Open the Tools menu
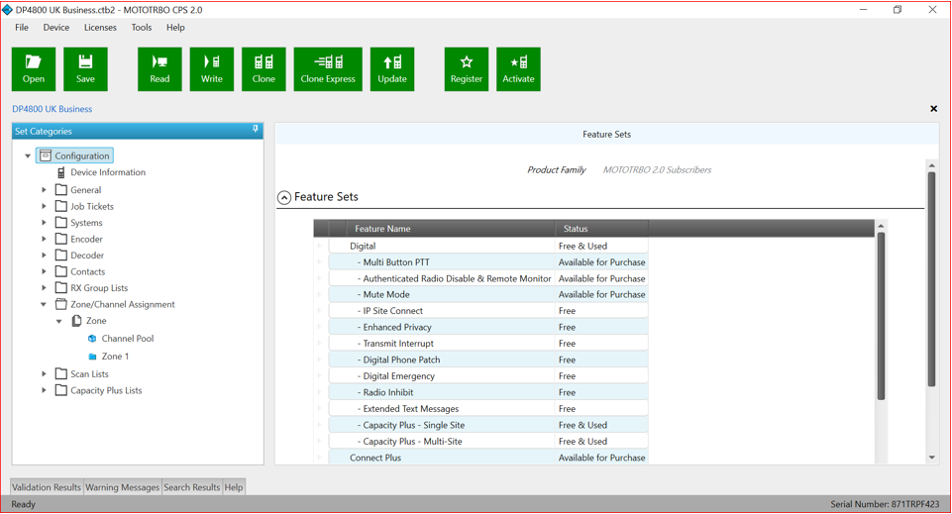The height and width of the screenshot is (514, 952). coord(141,28)
